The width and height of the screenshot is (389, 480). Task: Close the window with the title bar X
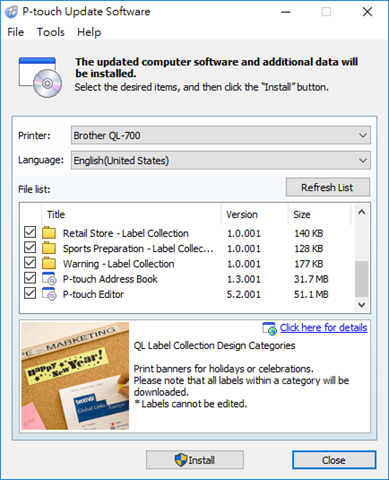point(367,12)
